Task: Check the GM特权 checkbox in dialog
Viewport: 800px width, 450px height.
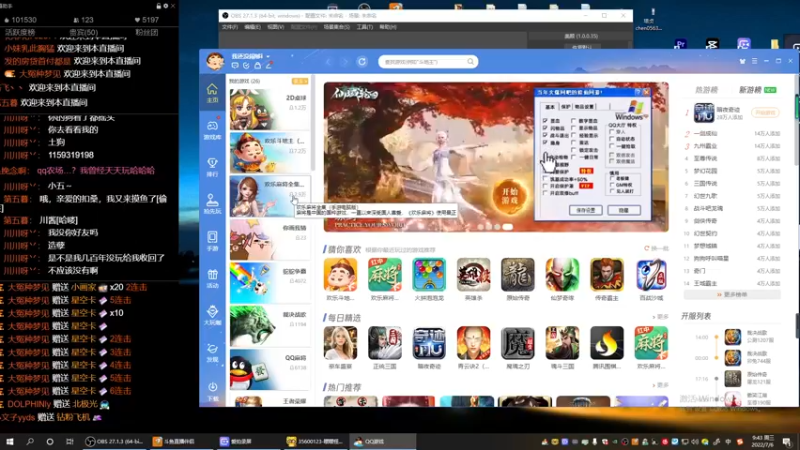Action: [x=612, y=185]
